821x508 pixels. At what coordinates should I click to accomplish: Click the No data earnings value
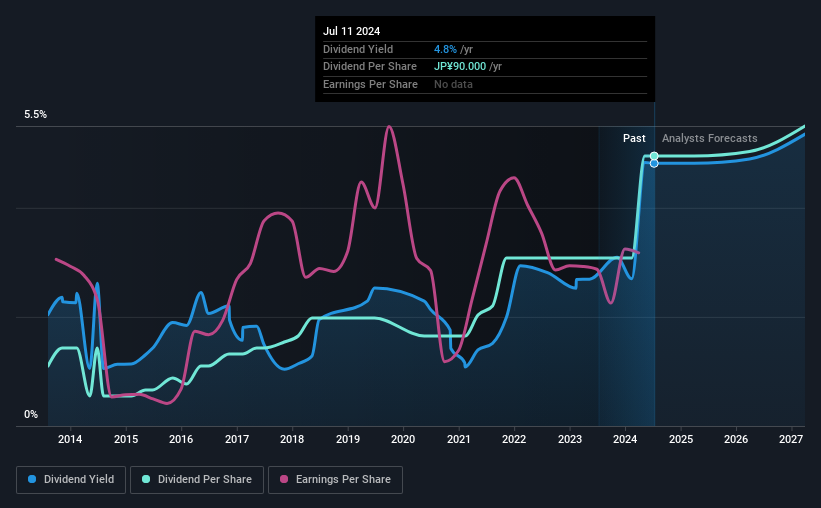(x=453, y=84)
